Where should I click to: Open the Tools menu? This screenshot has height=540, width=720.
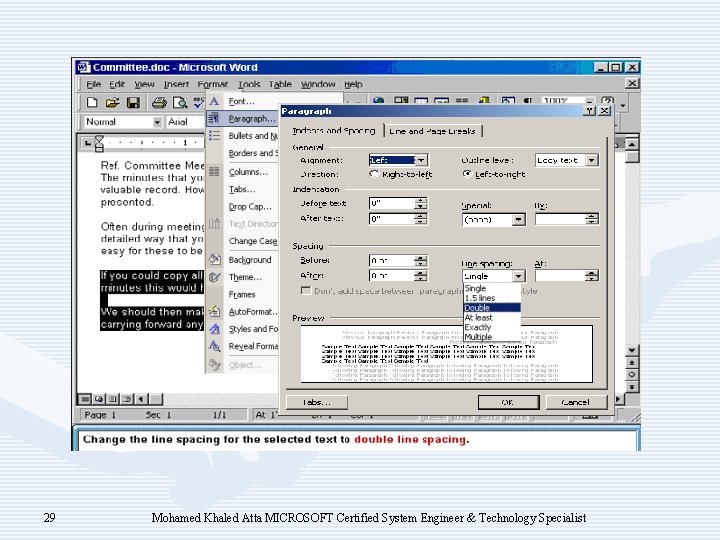[249, 84]
